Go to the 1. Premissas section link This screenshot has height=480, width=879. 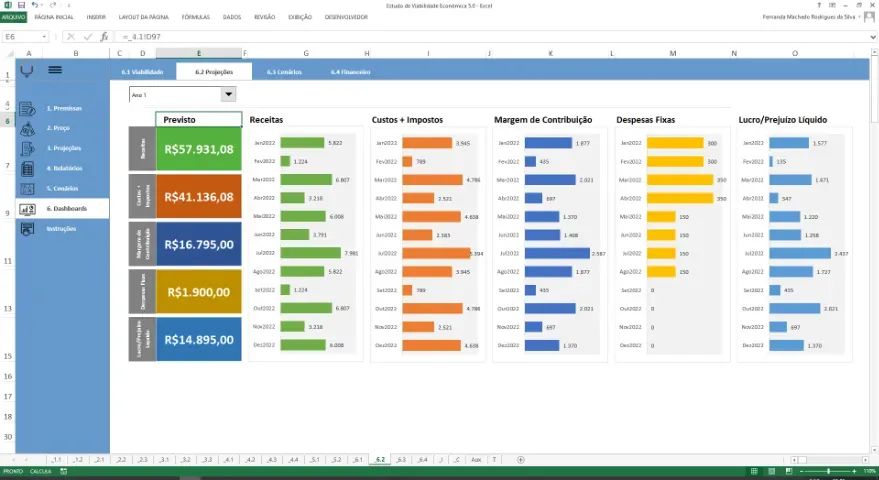pos(64,108)
